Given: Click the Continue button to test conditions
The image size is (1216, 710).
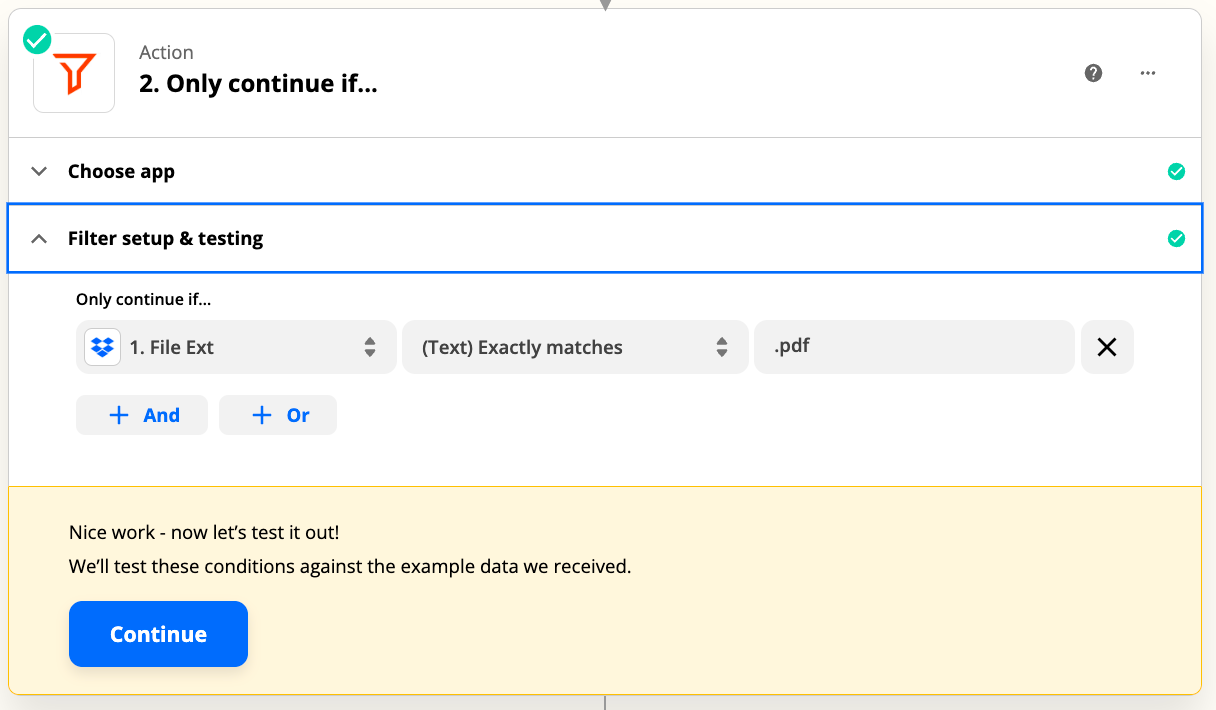Looking at the screenshot, I should (158, 634).
